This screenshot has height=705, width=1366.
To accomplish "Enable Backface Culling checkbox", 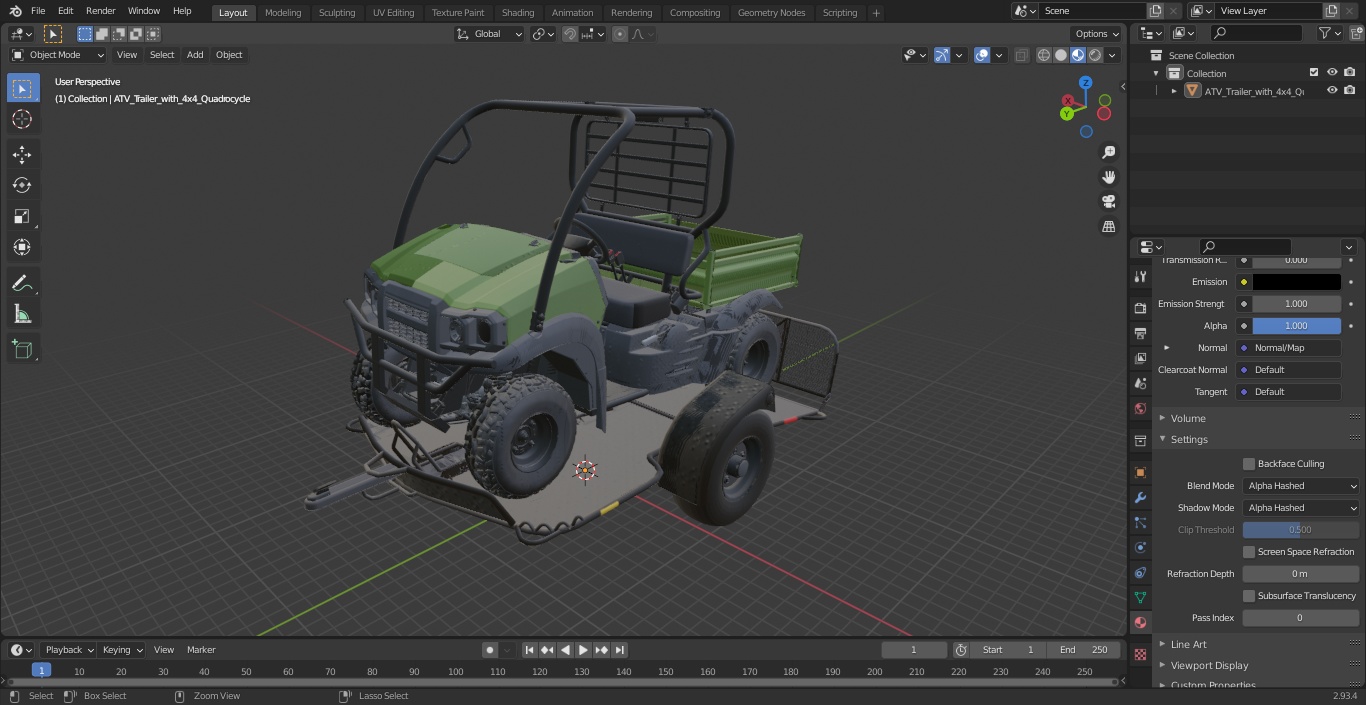I will [x=1249, y=464].
